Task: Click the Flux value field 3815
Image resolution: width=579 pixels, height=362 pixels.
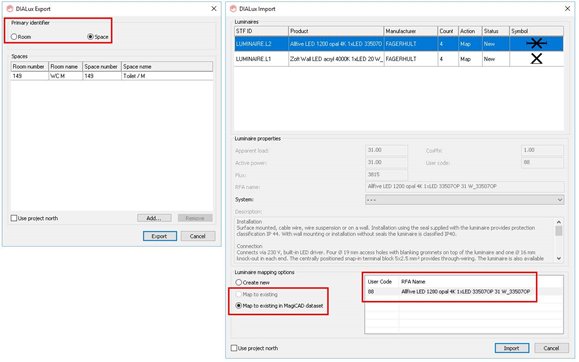Action: [x=386, y=175]
